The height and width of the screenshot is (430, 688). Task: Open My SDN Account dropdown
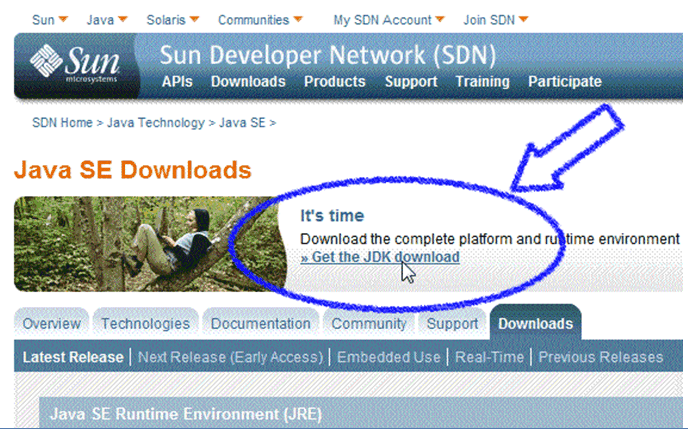pos(389,20)
